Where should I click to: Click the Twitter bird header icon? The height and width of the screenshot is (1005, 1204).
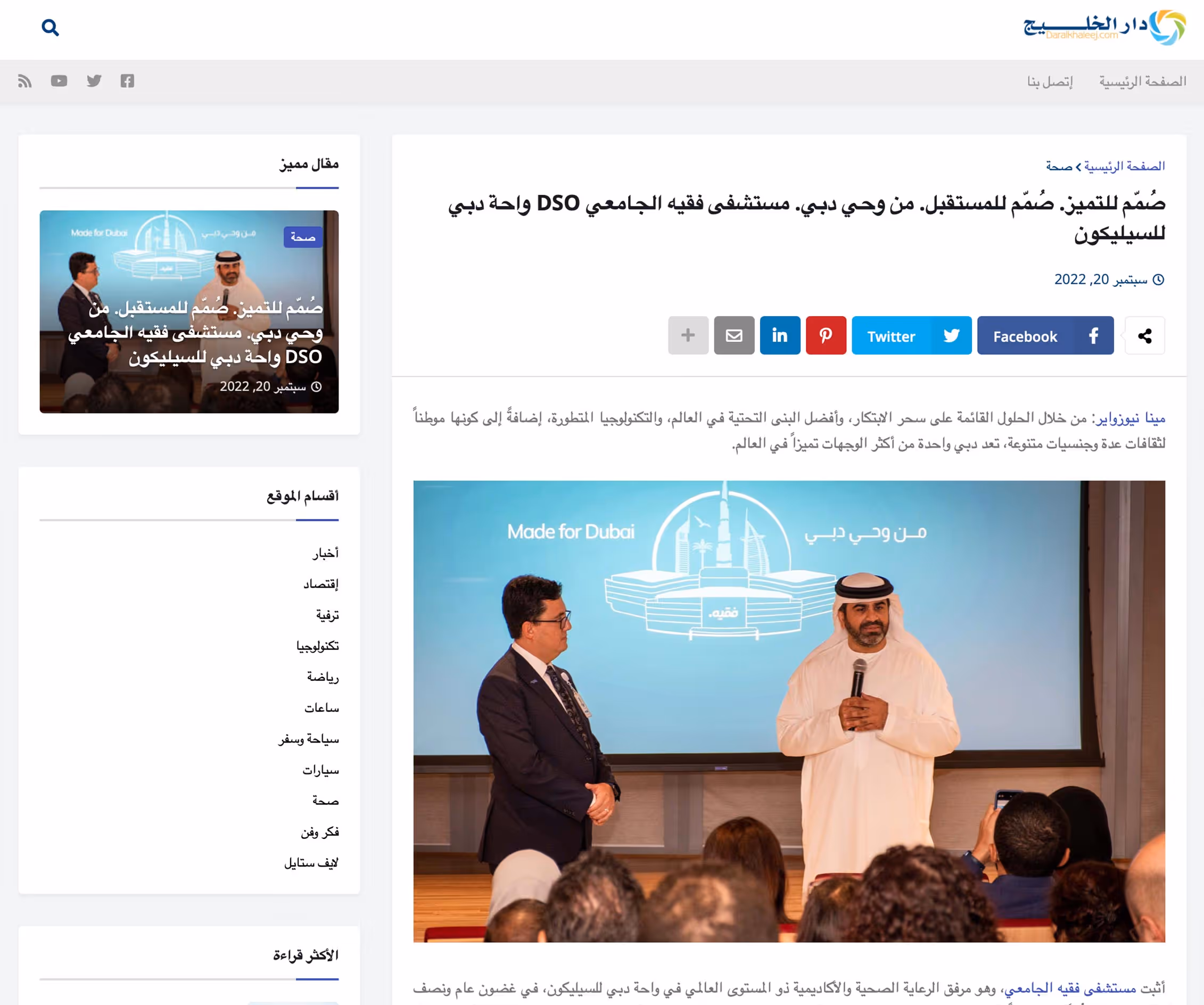94,81
